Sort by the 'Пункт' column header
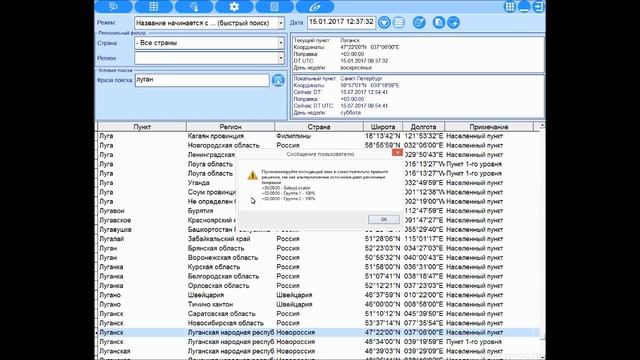The image size is (640, 360). click(142, 127)
